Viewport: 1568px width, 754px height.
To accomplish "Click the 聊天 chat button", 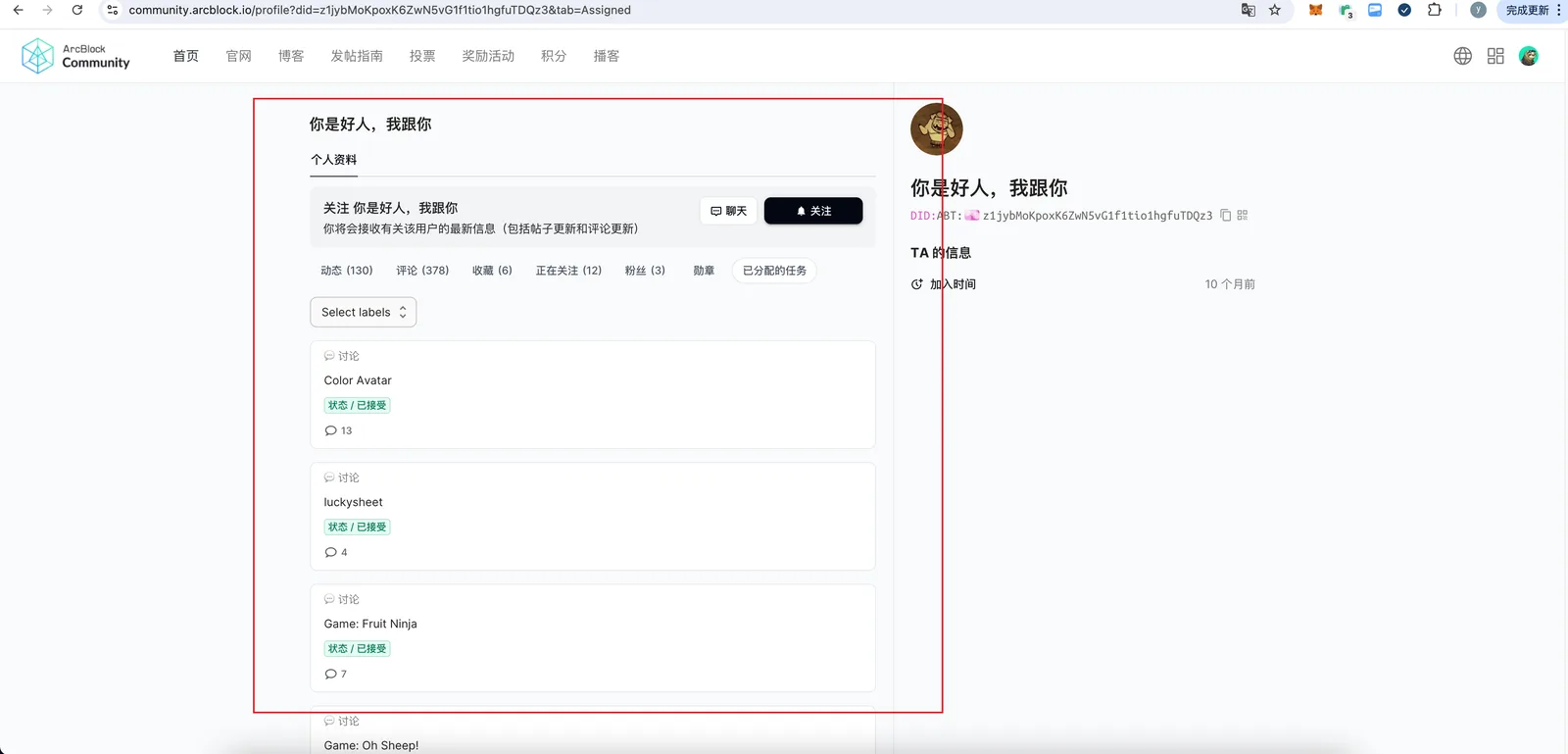I will click(x=728, y=211).
